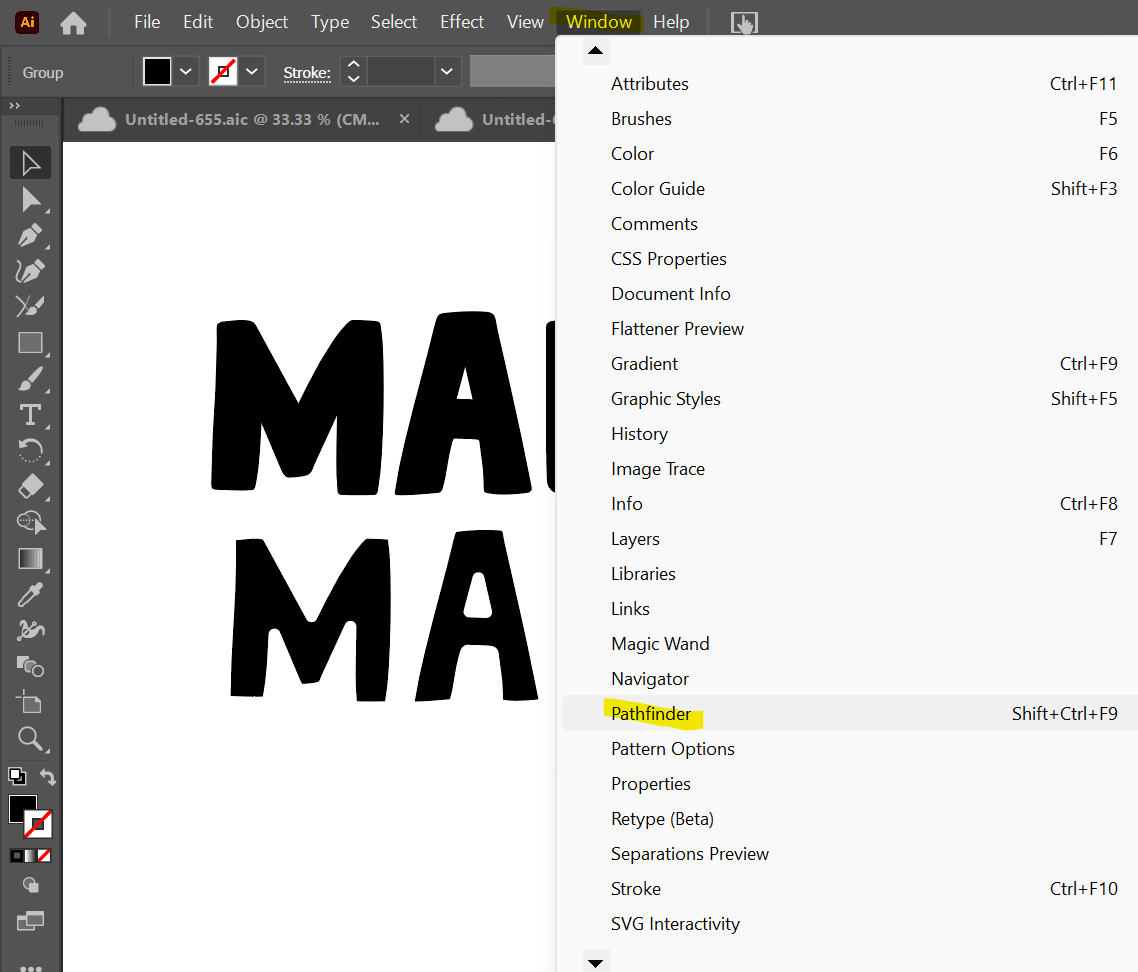Expand the toolbar using double arrows
This screenshot has height=972, width=1138.
coord(15,105)
